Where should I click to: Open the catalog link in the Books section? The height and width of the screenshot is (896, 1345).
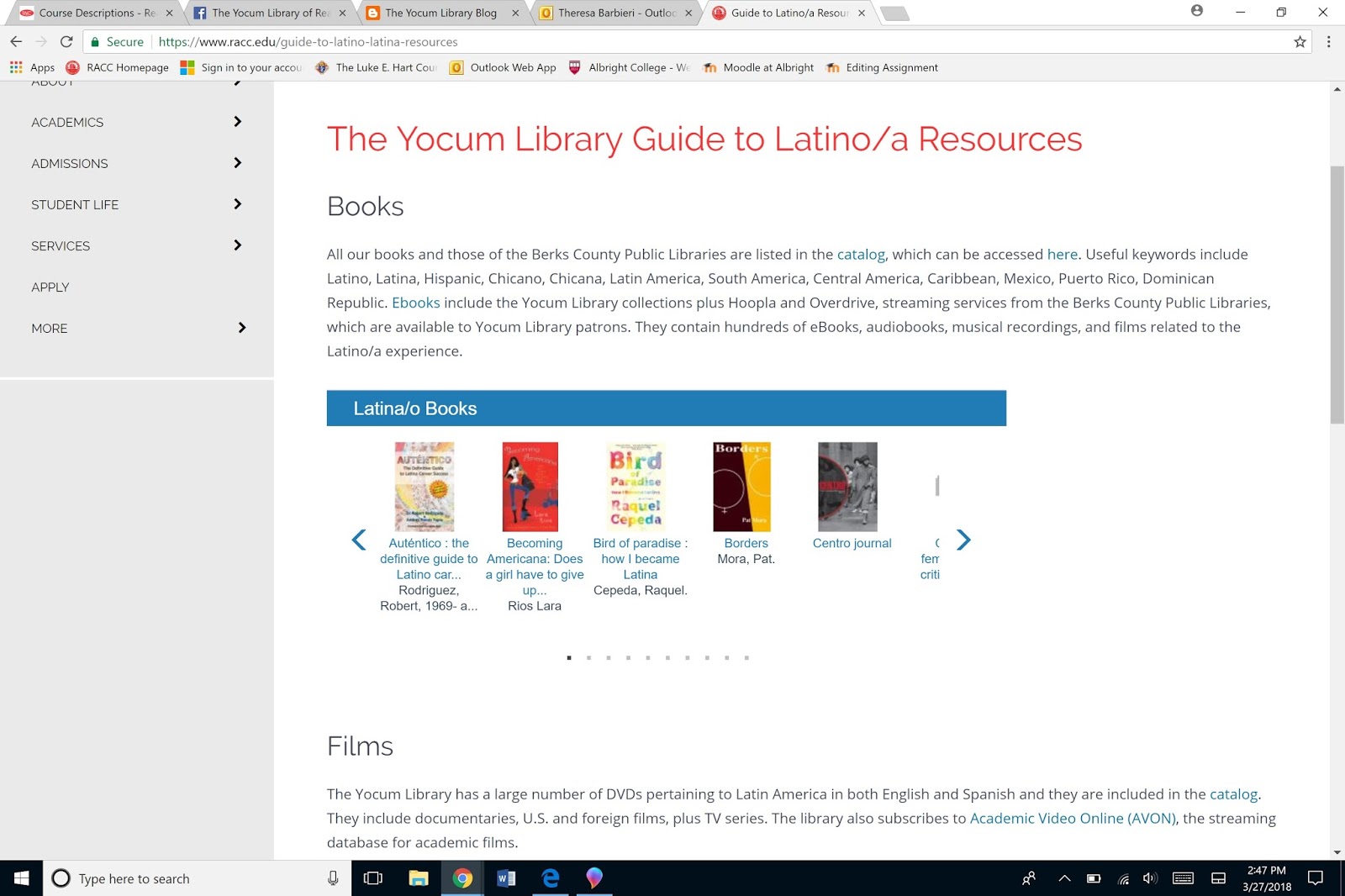(860, 254)
